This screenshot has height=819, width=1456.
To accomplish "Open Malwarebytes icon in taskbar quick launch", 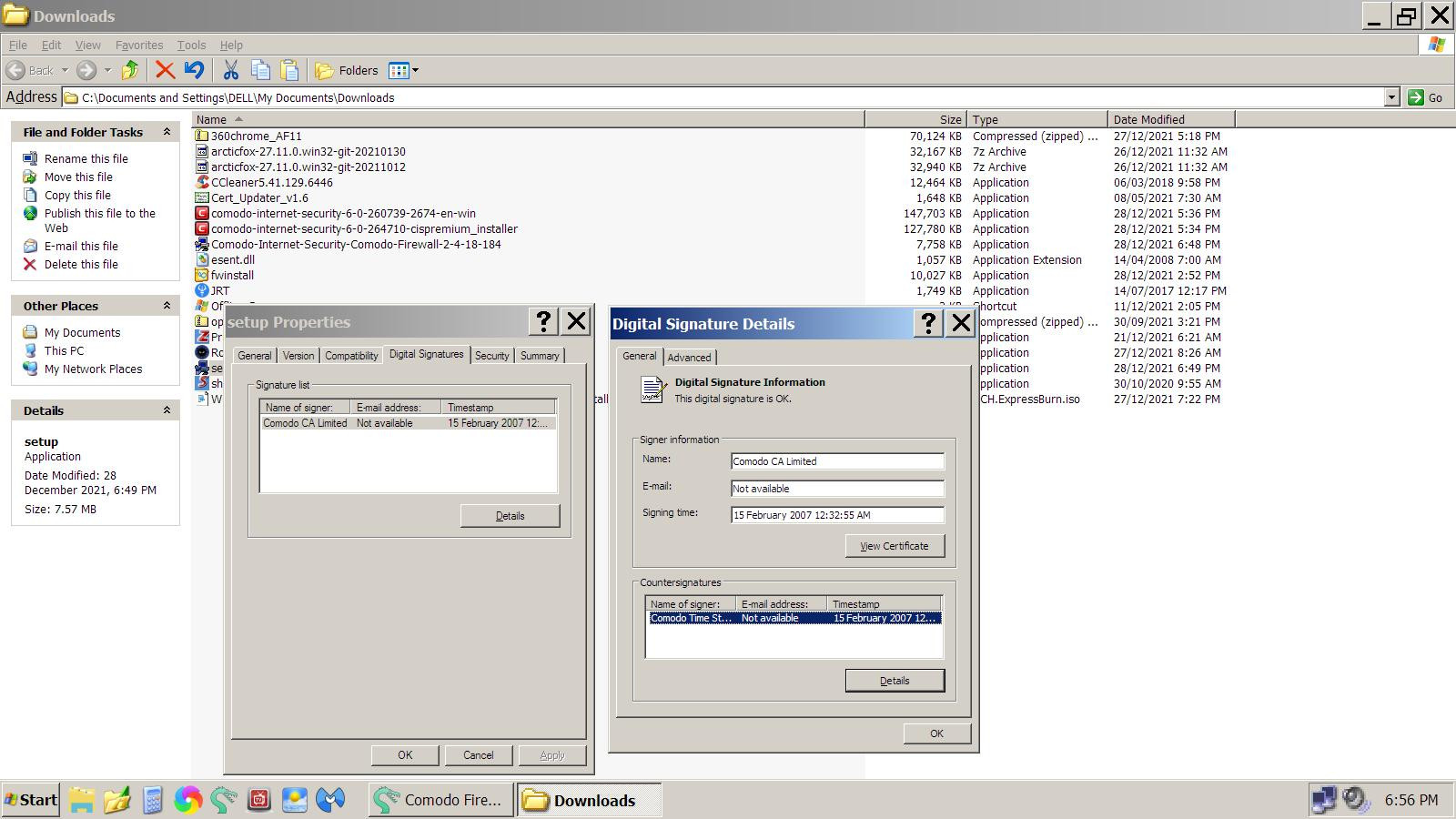I will tap(330, 800).
